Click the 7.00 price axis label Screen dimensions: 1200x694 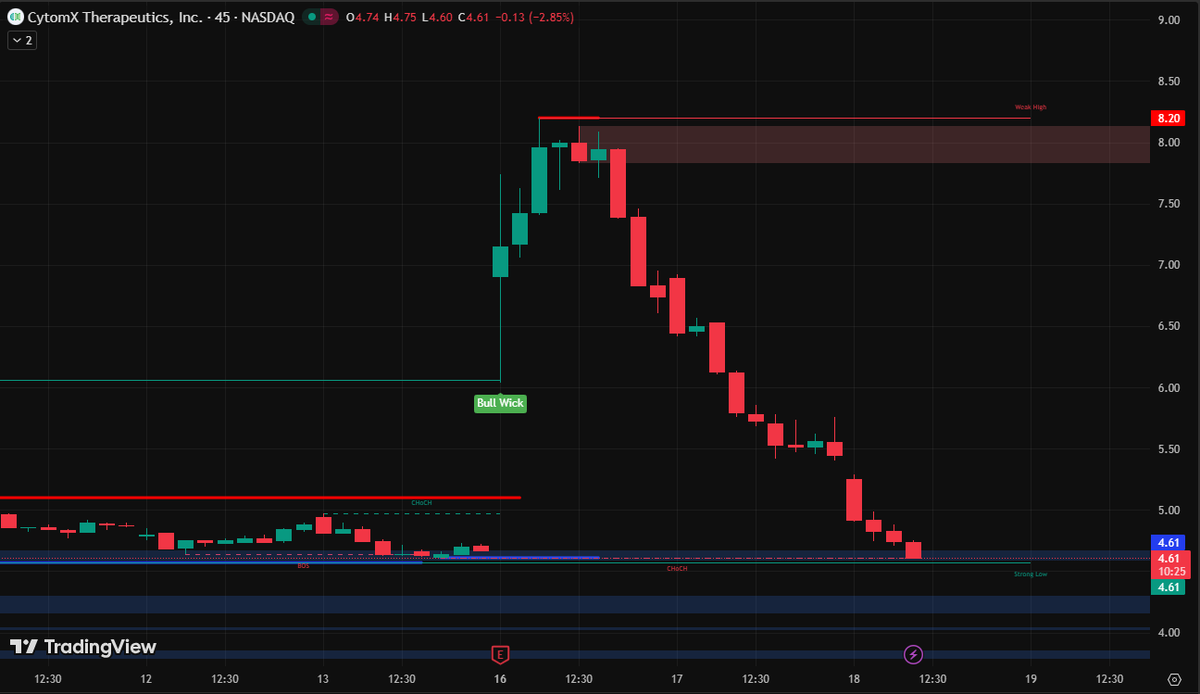[1168, 265]
